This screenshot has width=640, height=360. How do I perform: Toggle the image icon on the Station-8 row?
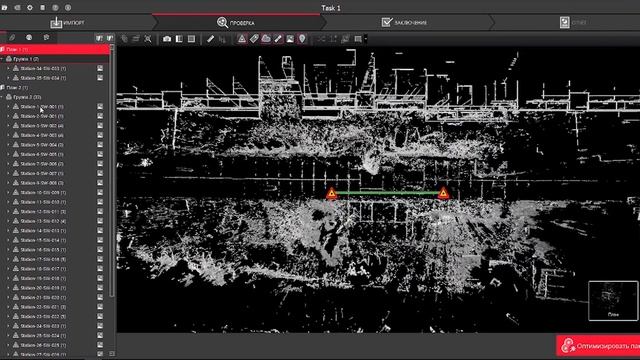pos(100,173)
